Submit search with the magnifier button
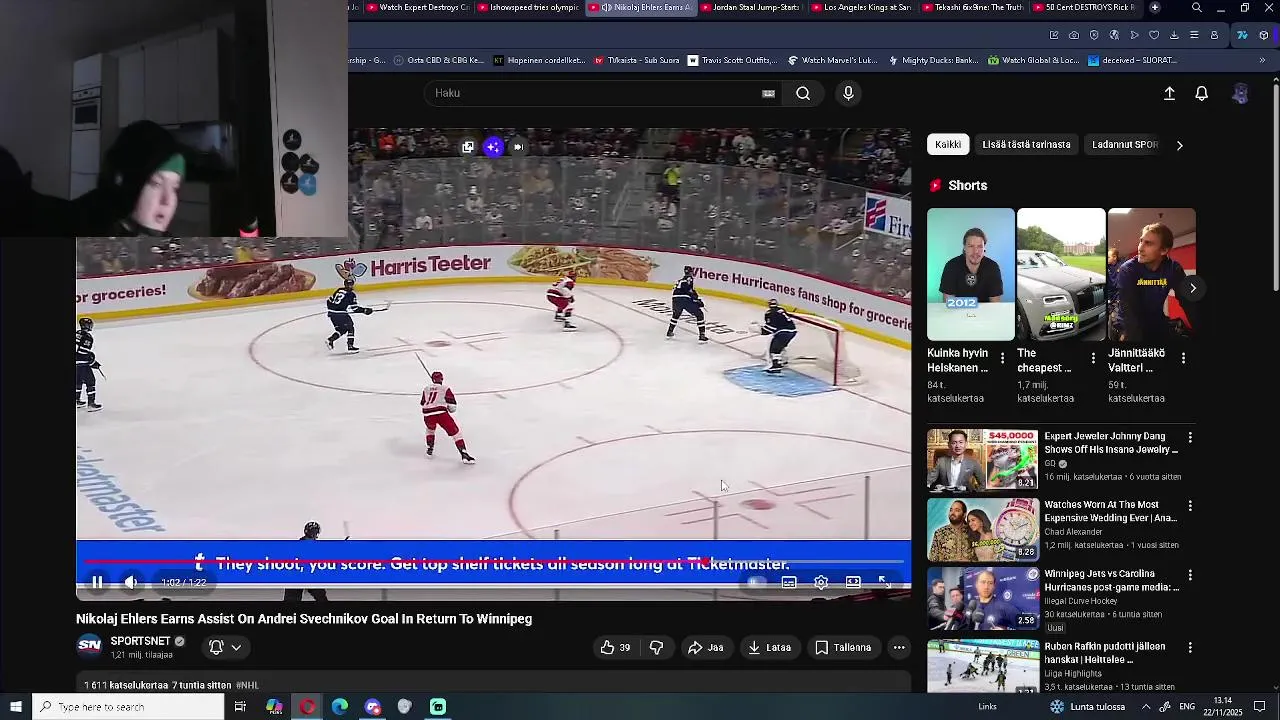This screenshot has width=1280, height=720. (803, 93)
